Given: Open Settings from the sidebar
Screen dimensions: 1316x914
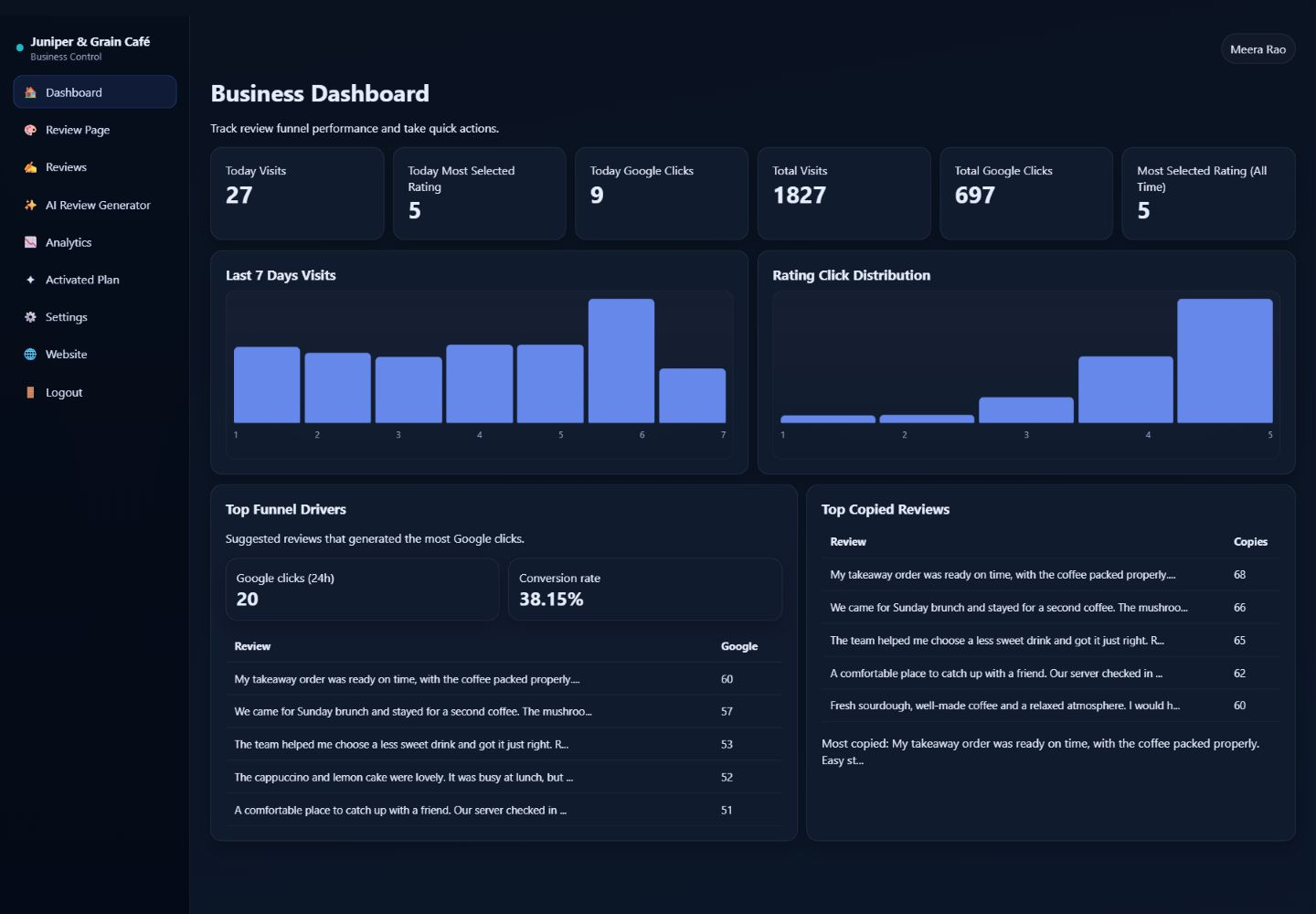Looking at the screenshot, I should [x=95, y=317].
